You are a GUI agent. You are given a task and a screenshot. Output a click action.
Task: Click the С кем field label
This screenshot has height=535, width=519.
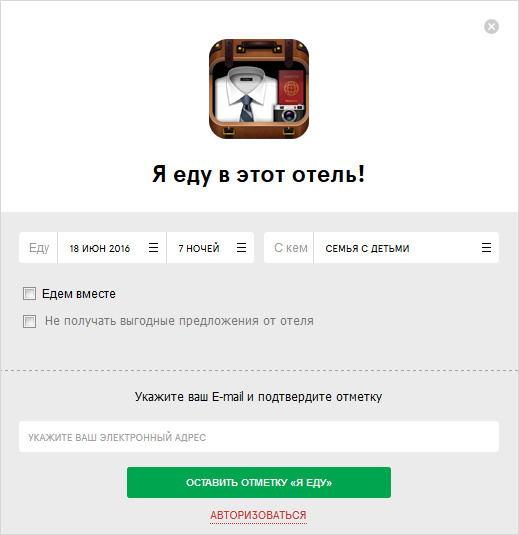(291, 248)
